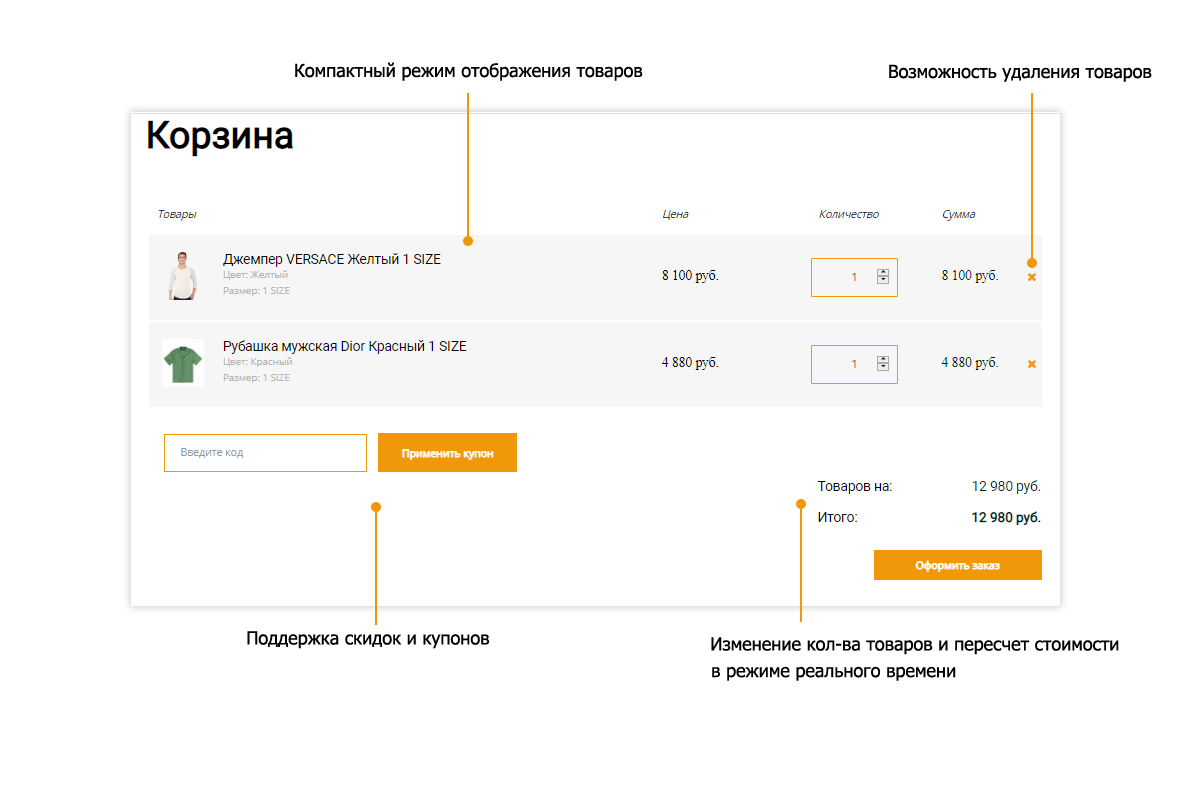Click Размер: 1 SIZE under Рубашка
The width and height of the screenshot is (1200, 800).
pos(256,378)
